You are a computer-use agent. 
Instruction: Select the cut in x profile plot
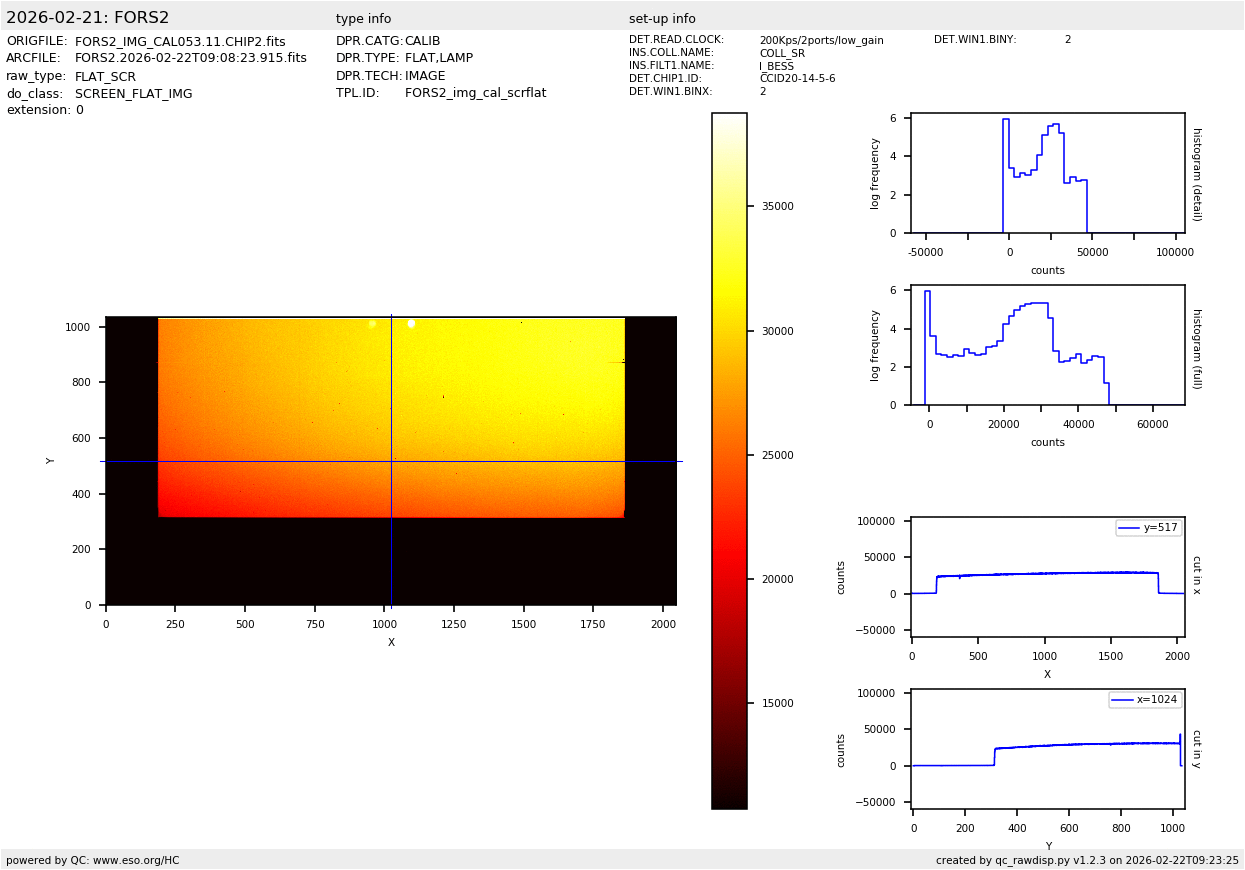click(1047, 576)
